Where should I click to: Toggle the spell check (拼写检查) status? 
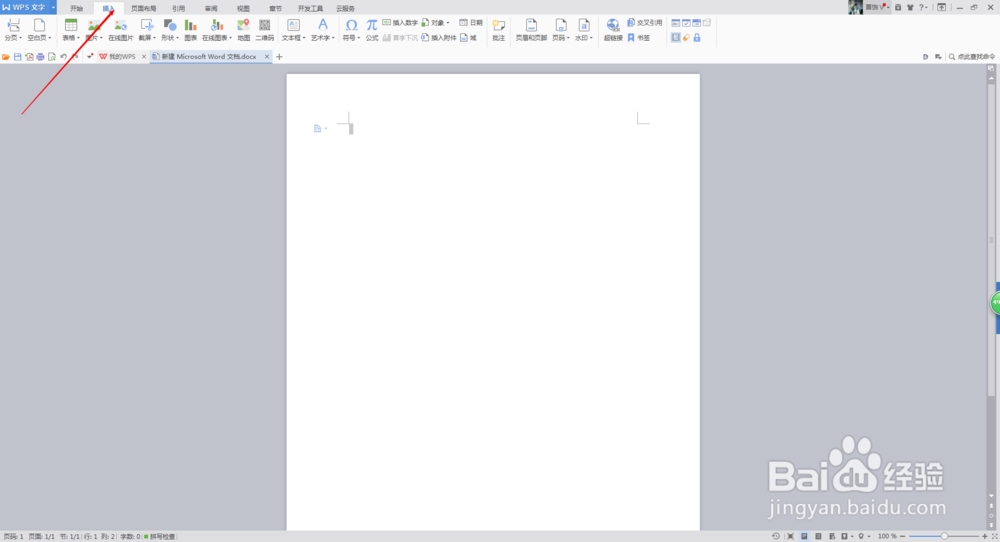(159, 537)
